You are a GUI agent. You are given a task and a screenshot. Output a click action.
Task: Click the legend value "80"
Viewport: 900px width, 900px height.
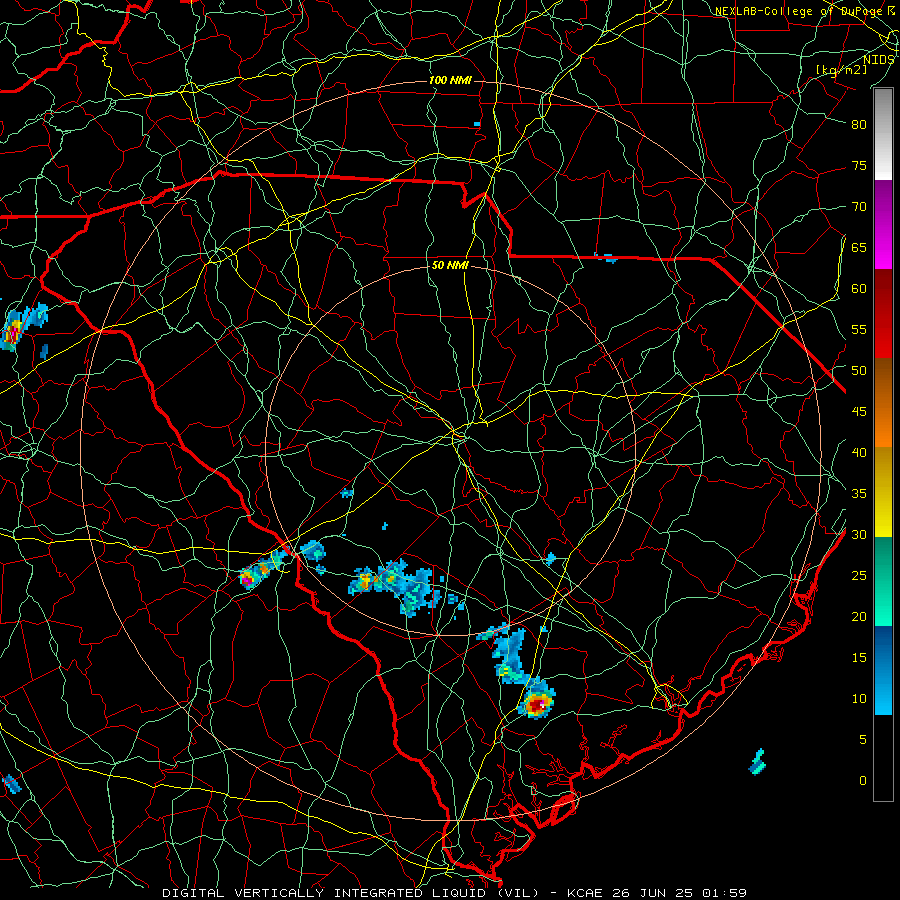(859, 125)
